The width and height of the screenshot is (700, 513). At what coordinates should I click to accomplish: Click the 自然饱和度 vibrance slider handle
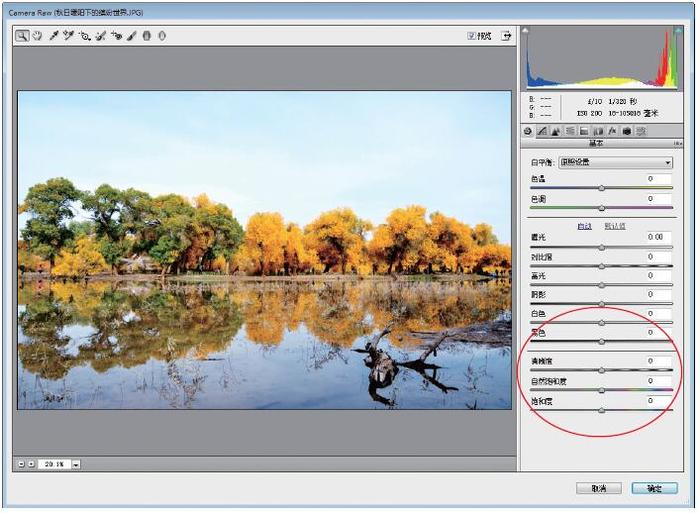click(602, 391)
